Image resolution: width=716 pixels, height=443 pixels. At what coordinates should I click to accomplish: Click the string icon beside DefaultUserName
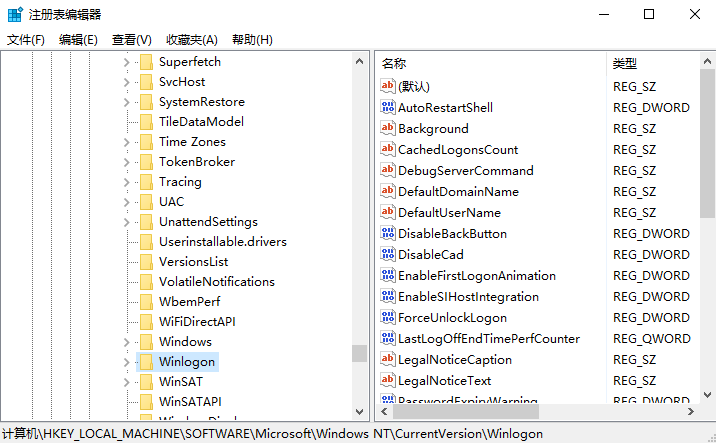click(x=388, y=212)
